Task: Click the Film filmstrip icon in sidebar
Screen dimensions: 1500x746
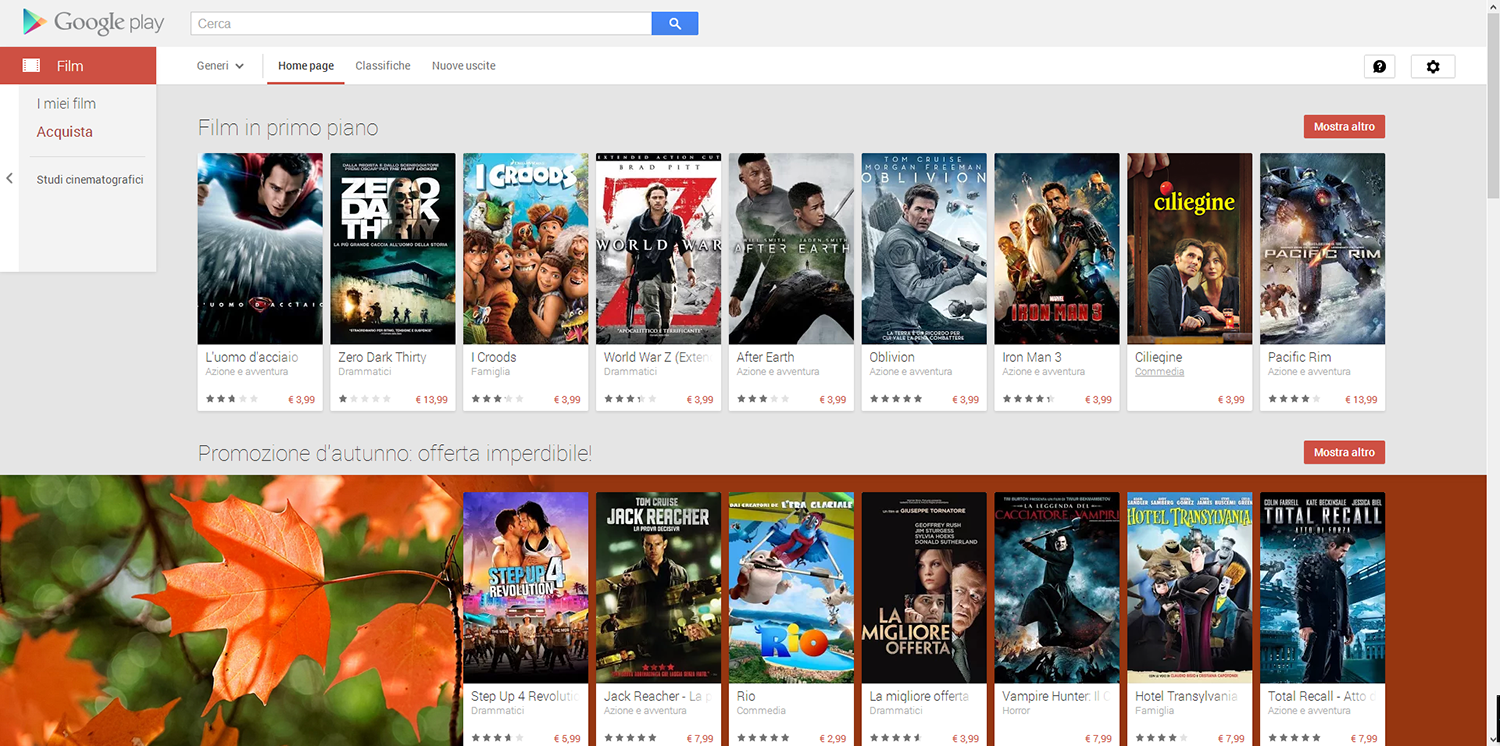Action: (x=31, y=66)
